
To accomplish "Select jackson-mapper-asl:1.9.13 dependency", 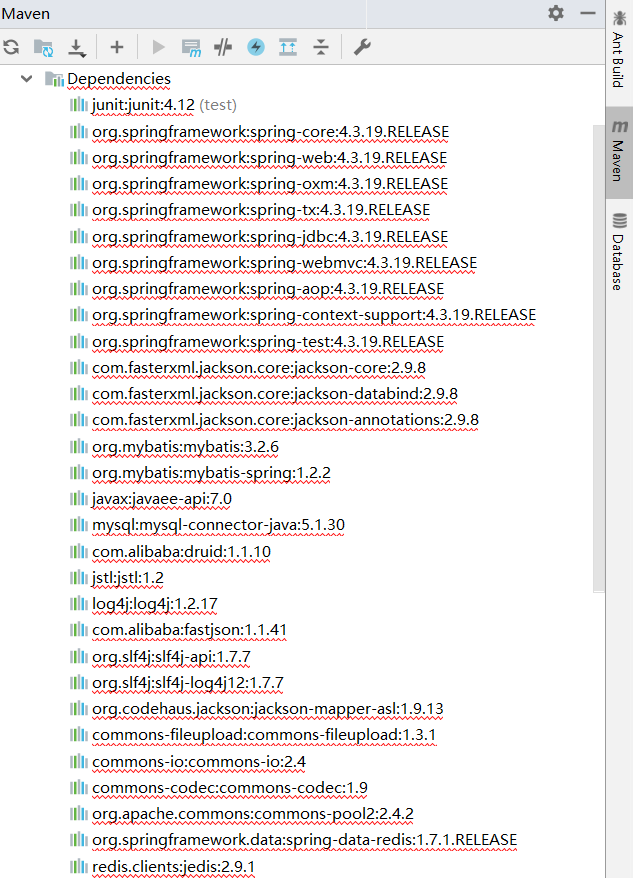I will [x=257, y=709].
